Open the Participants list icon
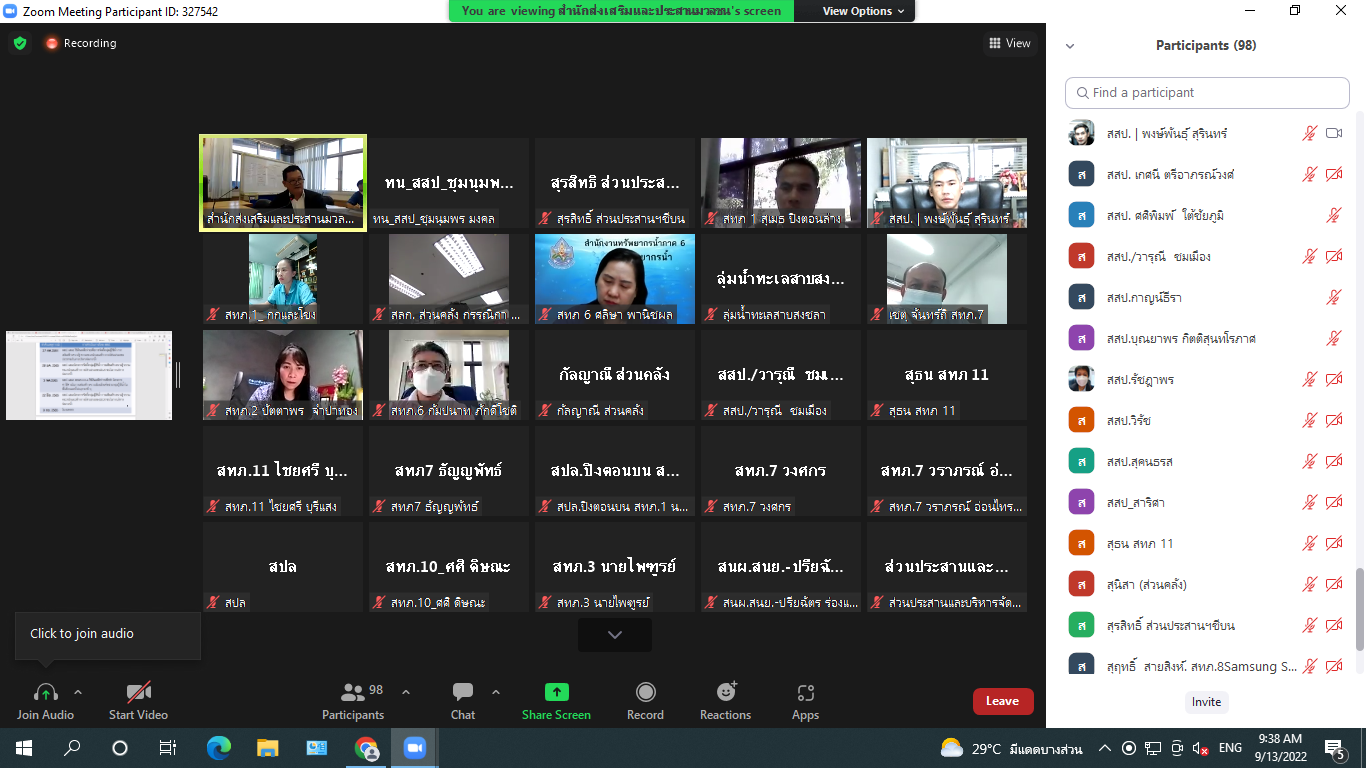The image size is (1366, 768). point(353,692)
